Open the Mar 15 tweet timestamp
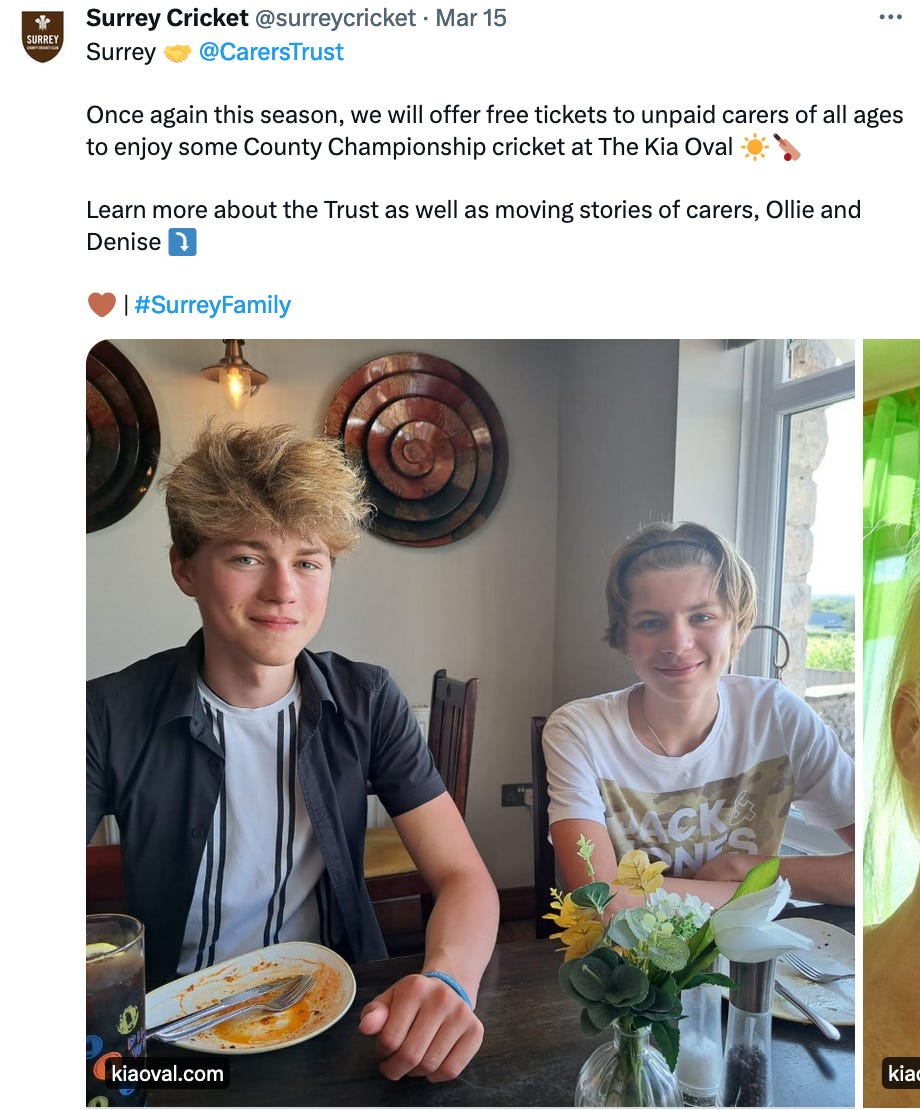The height and width of the screenshot is (1110, 920). point(471,18)
